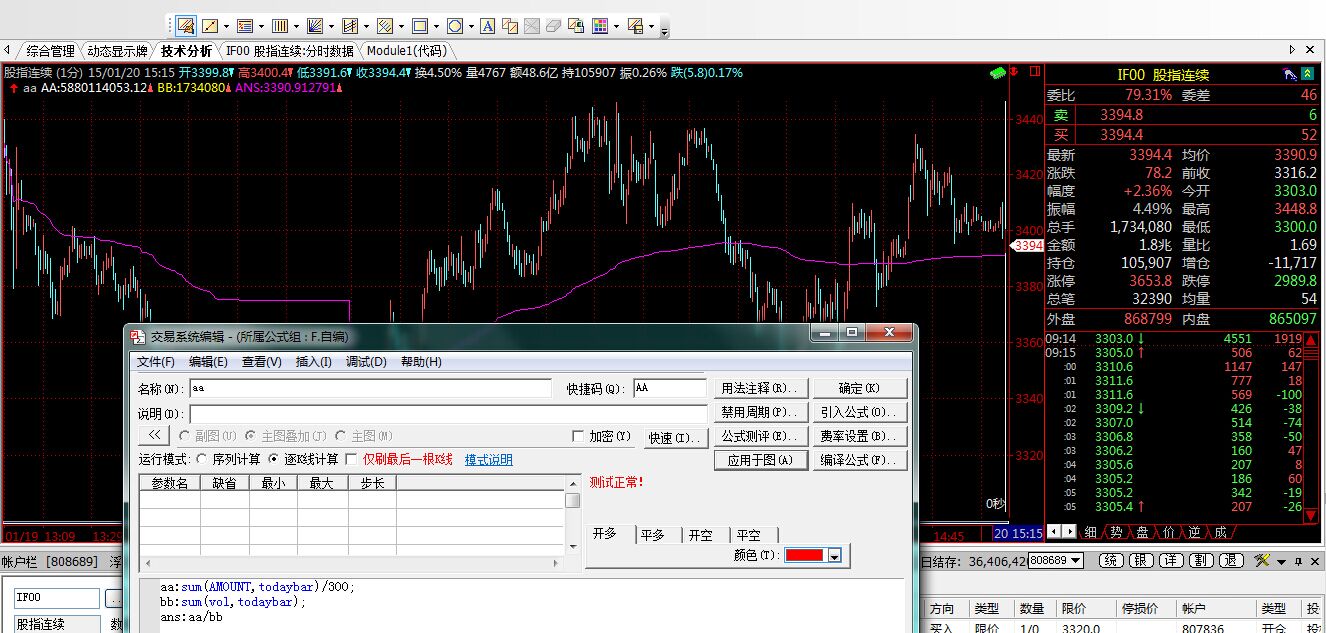Select the 逐K线计算 run mode radio
This screenshot has height=633, width=1326.
click(x=274, y=459)
